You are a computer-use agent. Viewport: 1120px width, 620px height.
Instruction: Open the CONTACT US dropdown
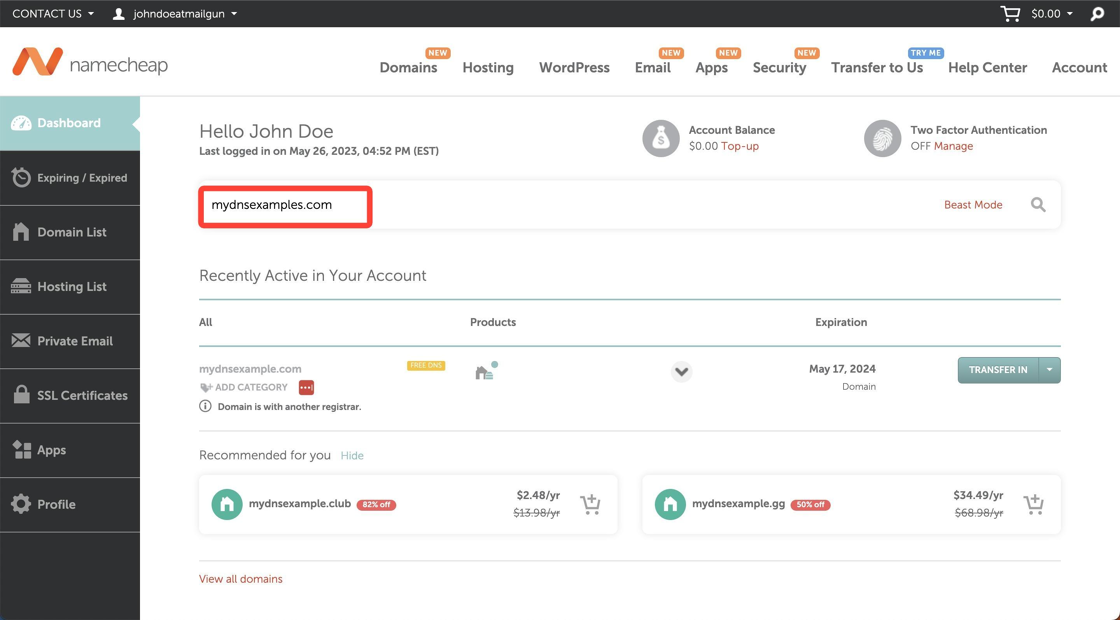pyautogui.click(x=53, y=14)
